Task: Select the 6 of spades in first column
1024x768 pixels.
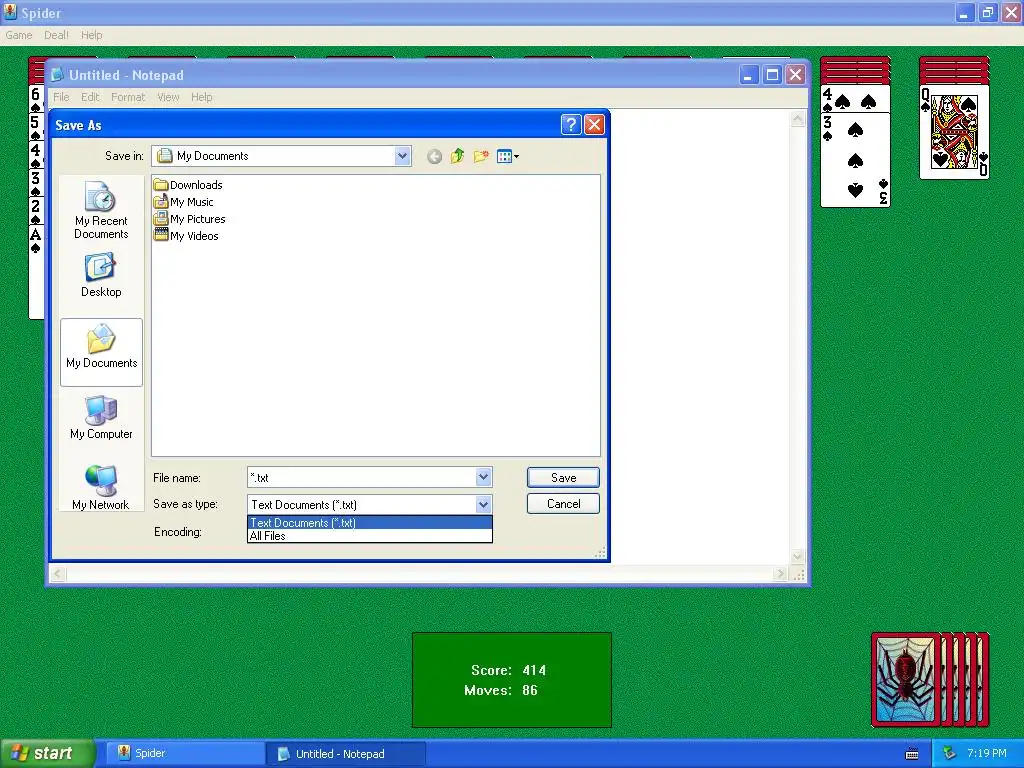Action: [36, 98]
